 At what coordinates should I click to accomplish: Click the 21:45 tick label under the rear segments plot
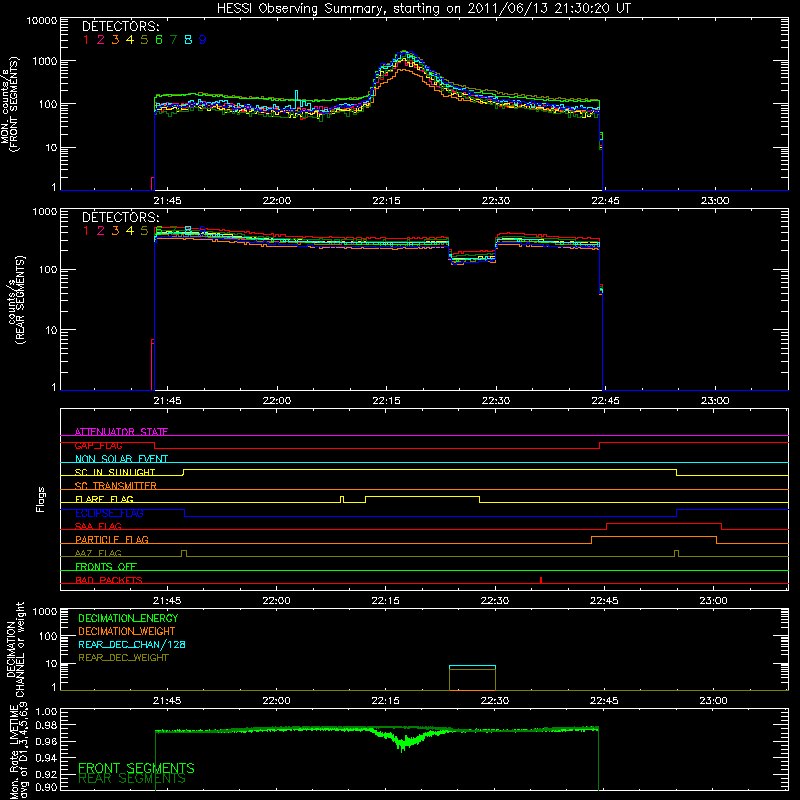[x=167, y=401]
